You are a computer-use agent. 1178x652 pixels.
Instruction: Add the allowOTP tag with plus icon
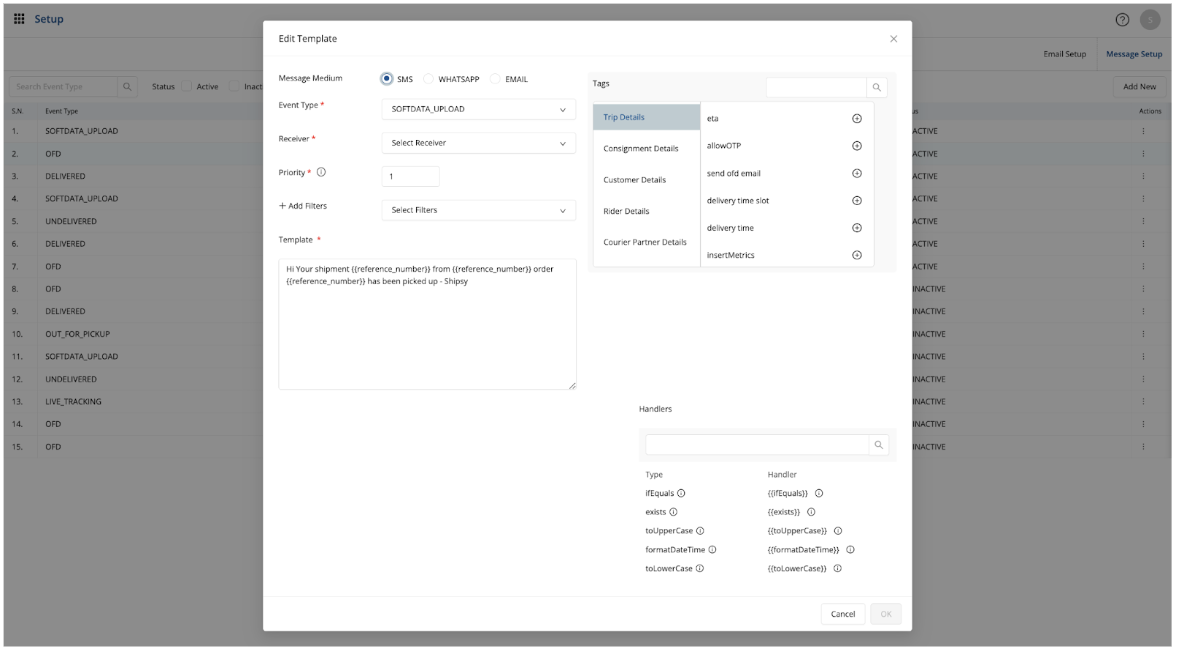click(x=856, y=145)
